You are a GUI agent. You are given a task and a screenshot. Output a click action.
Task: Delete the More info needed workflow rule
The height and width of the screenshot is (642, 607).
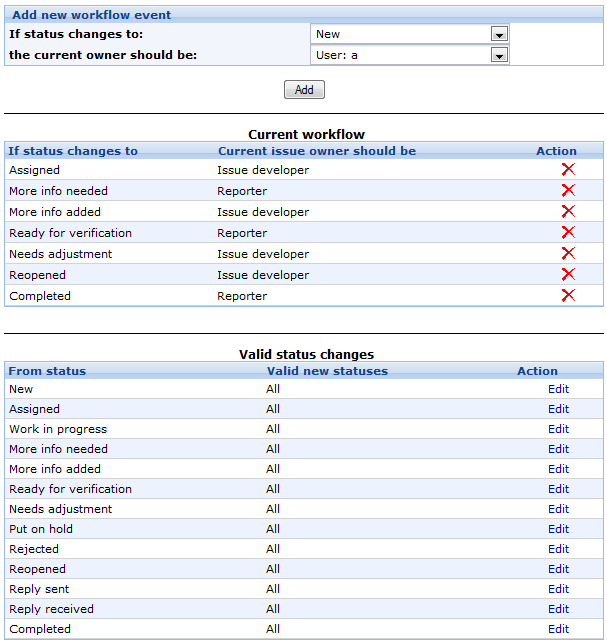[x=568, y=190]
